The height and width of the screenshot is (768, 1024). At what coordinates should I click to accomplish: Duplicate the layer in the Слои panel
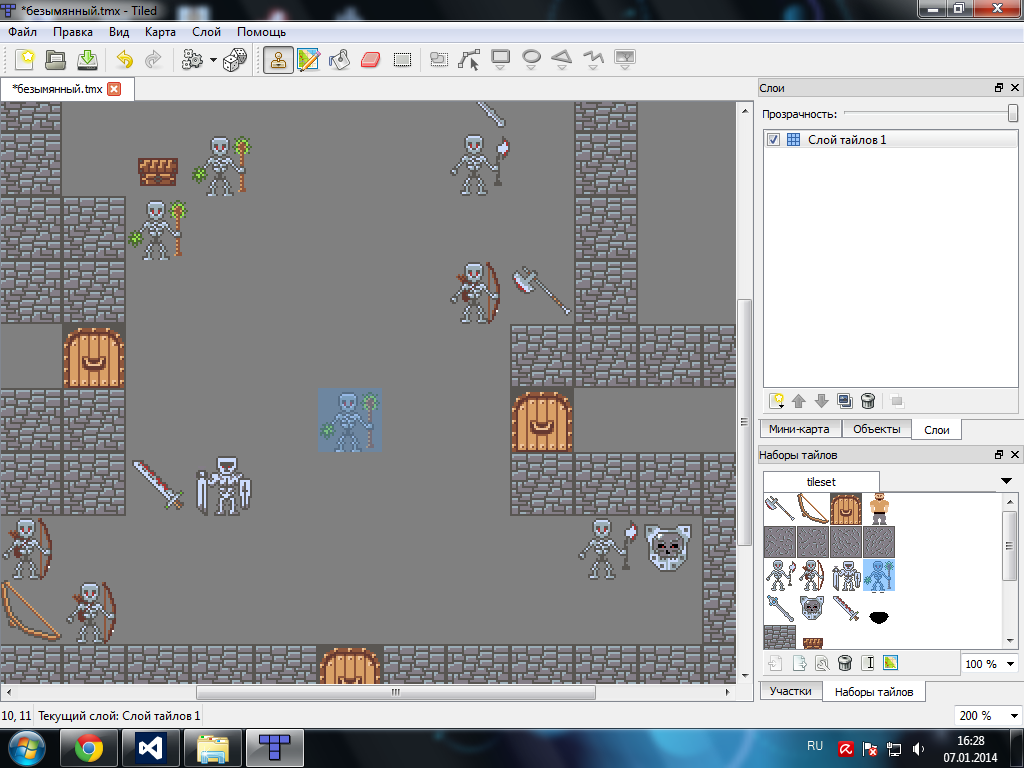click(x=844, y=401)
